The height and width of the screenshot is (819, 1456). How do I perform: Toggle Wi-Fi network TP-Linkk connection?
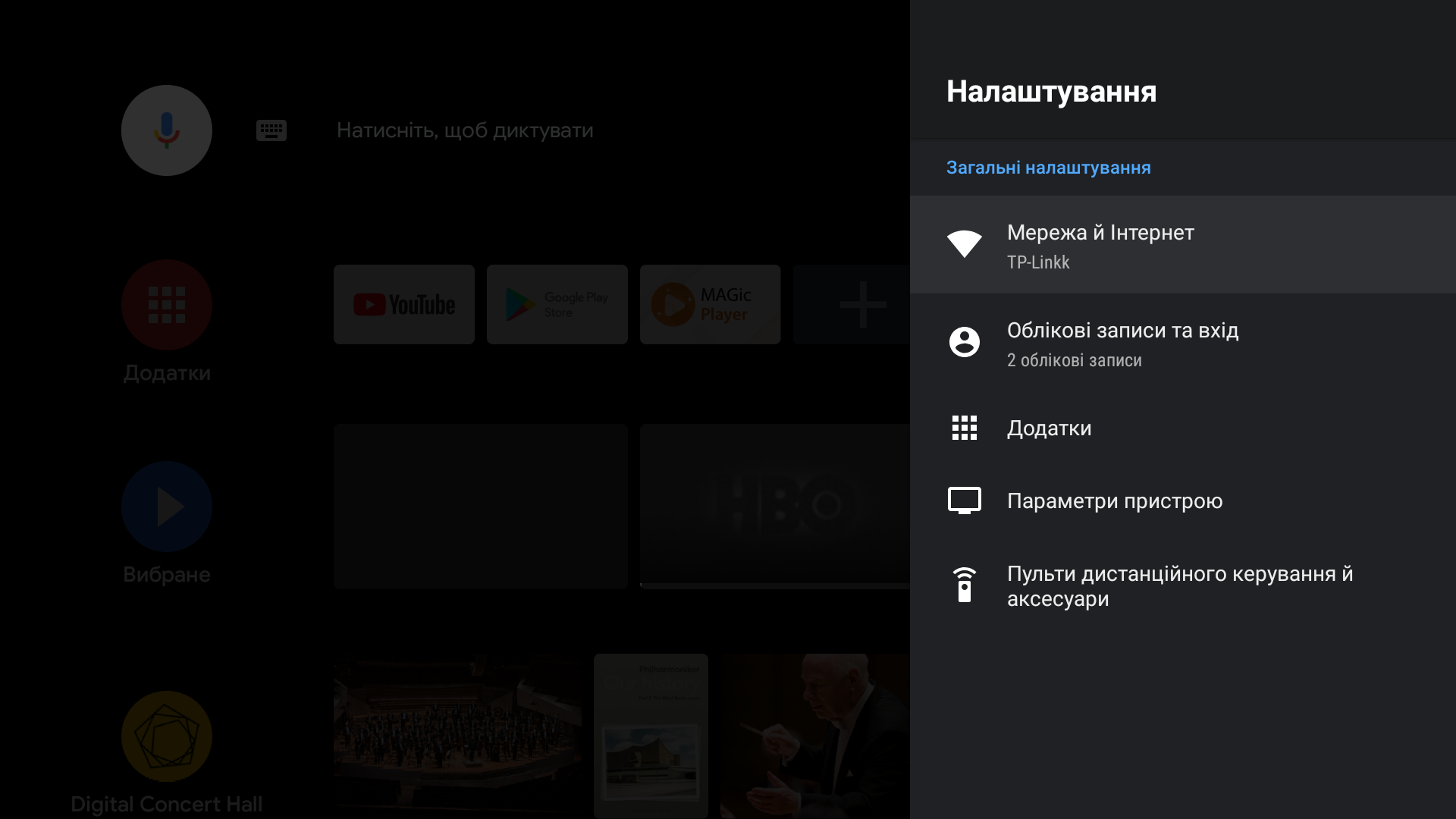click(x=1183, y=245)
